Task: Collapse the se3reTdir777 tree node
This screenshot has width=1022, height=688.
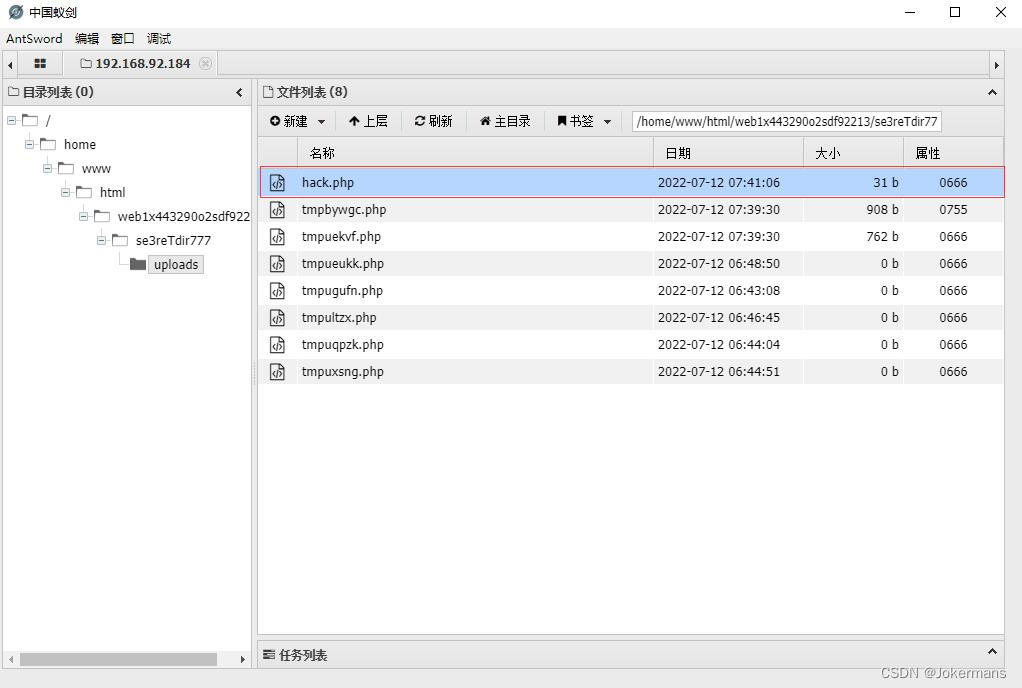Action: pyautogui.click(x=102, y=240)
